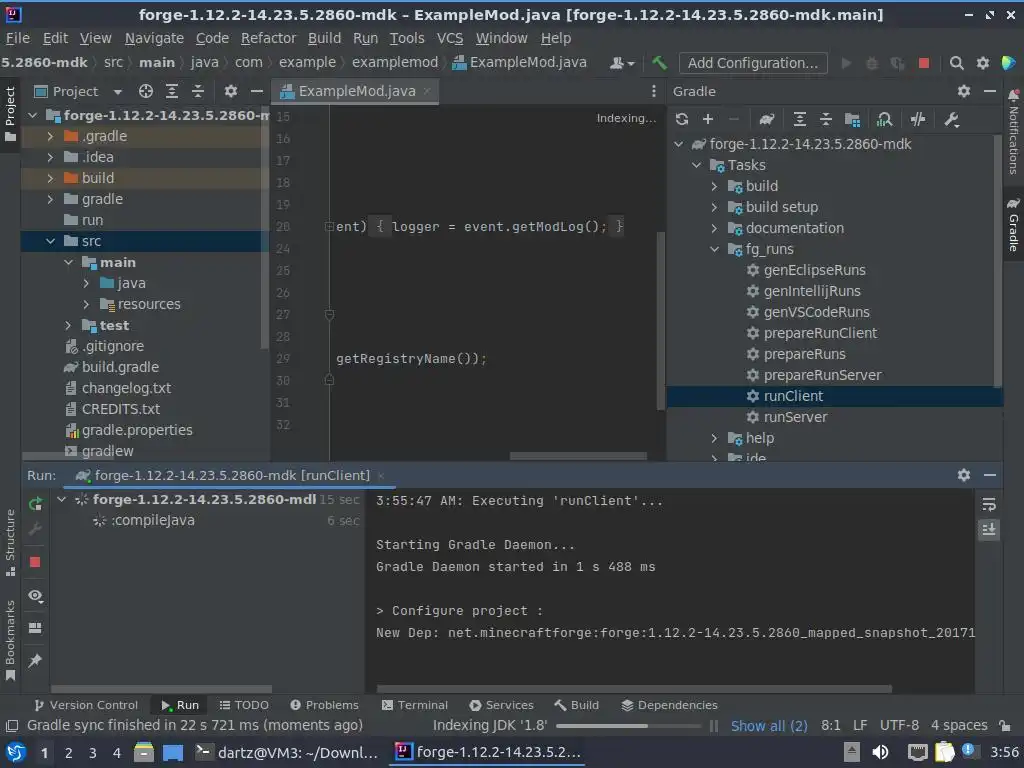The width and height of the screenshot is (1024, 768).
Task: Switch to the Terminal tool tab
Action: [x=415, y=705]
